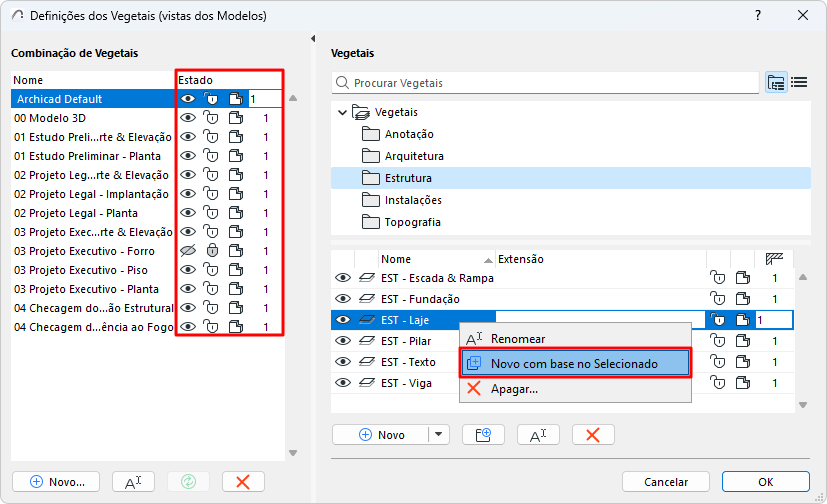Delete layer combination with the red X

pos(242,481)
